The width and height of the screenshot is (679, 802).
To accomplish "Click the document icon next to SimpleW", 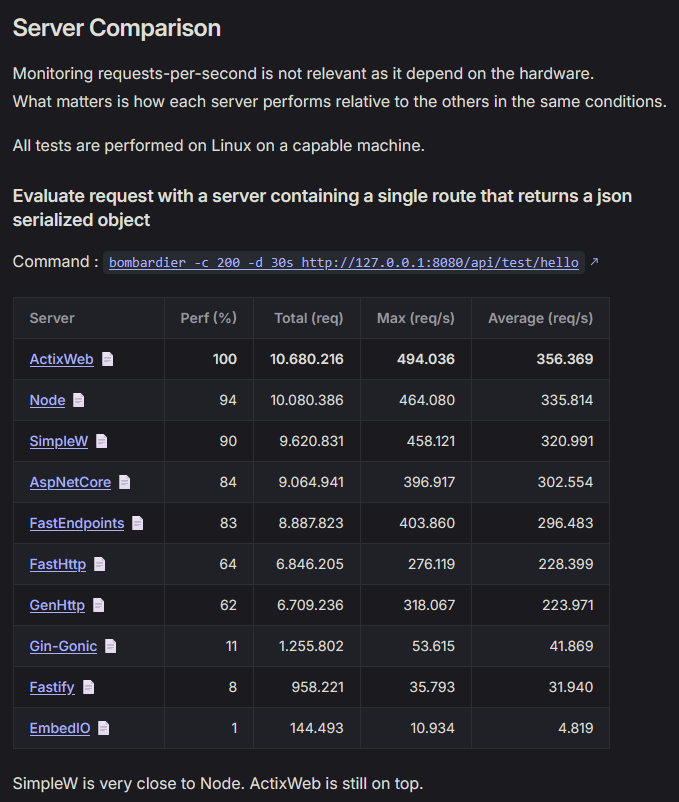I will click(x=102, y=441).
